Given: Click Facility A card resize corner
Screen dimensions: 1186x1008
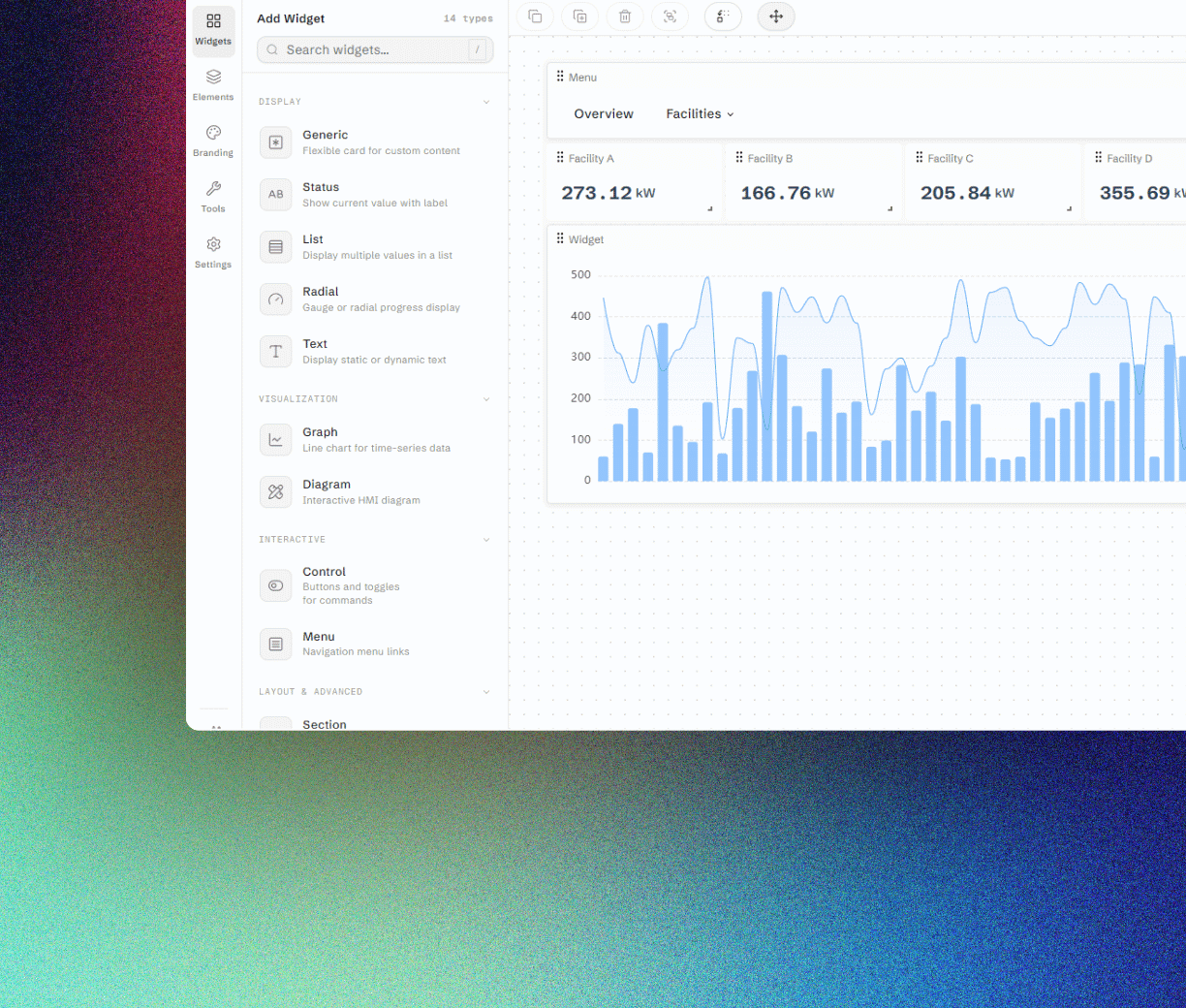Looking at the screenshot, I should pos(710,208).
